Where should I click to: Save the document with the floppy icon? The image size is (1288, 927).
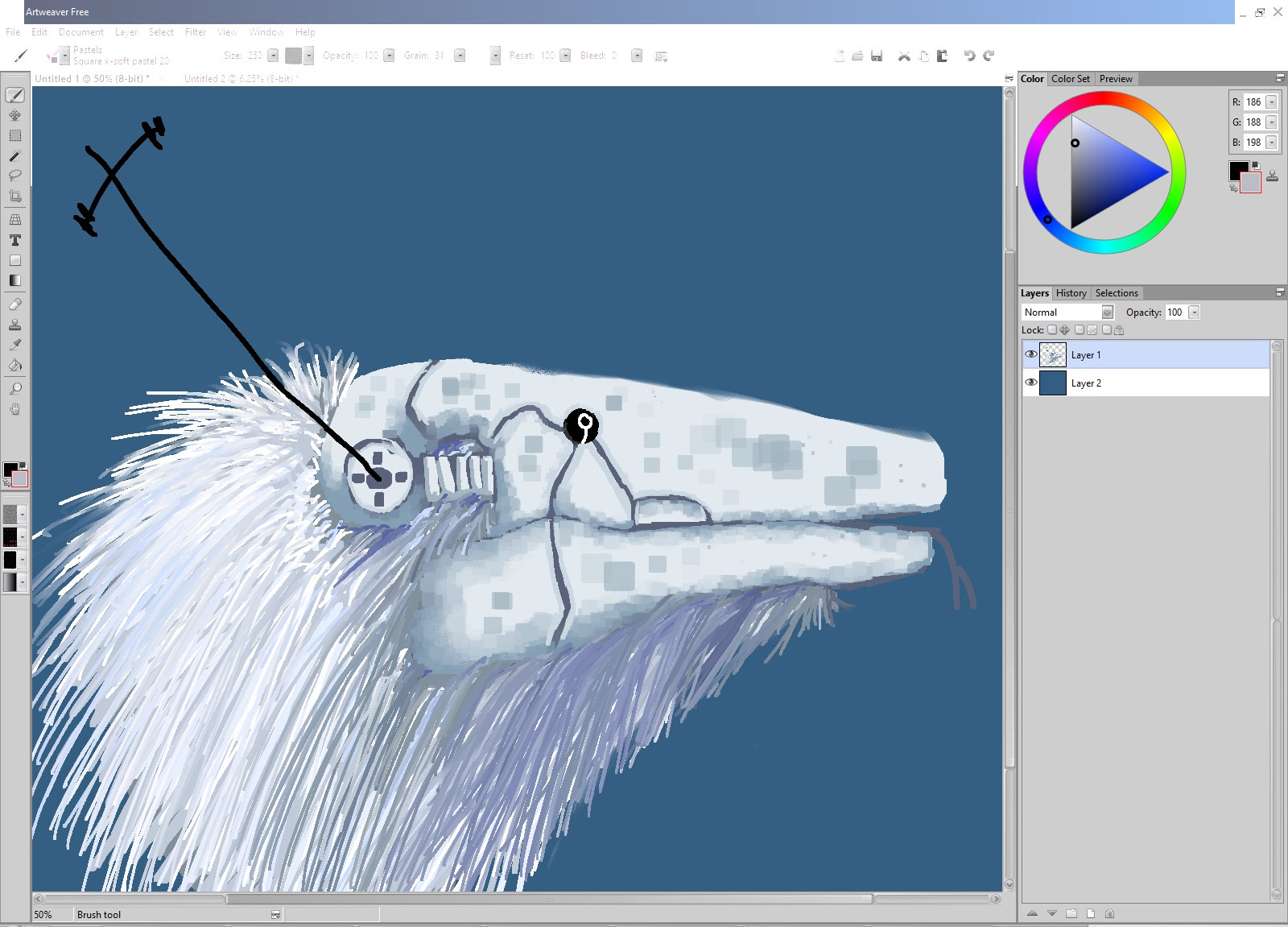[877, 56]
